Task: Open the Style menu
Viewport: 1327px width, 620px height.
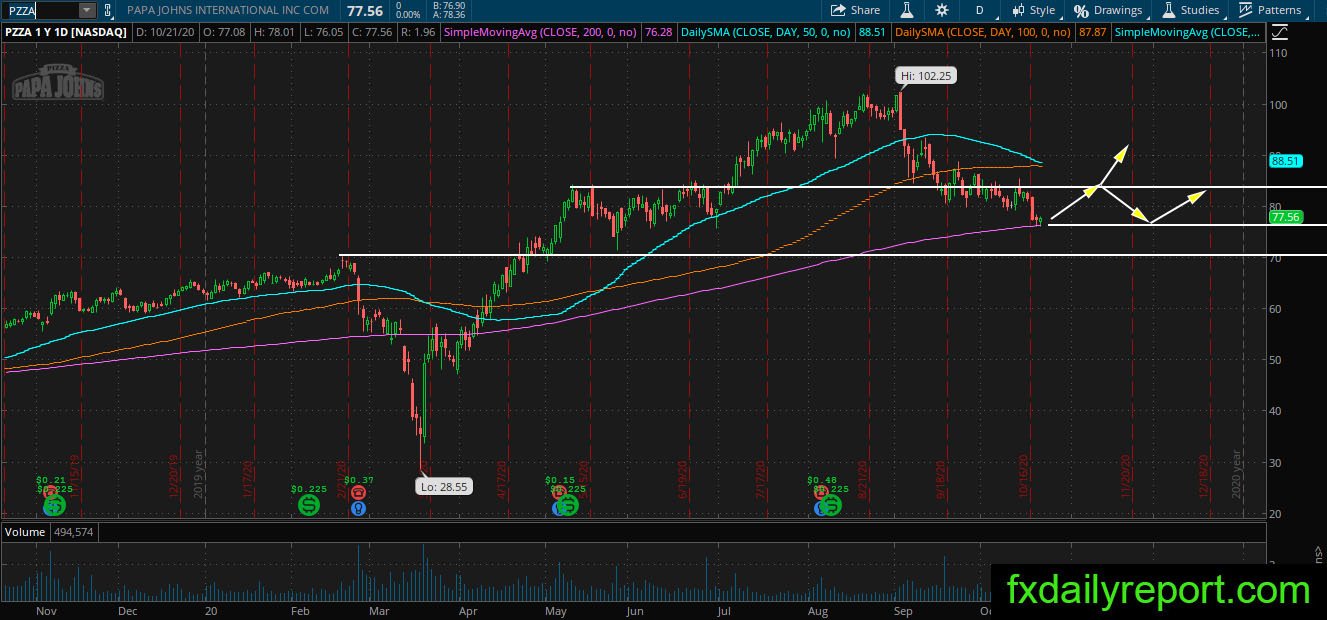Action: (1034, 10)
